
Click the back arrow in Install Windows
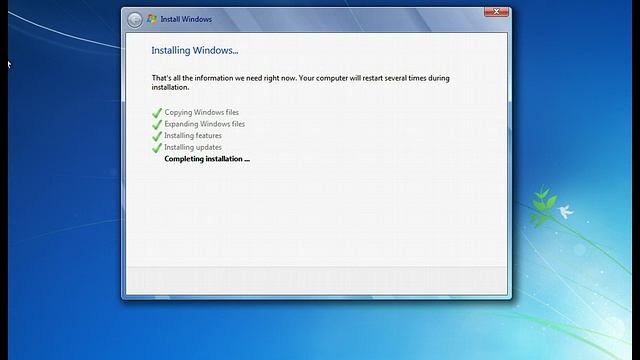(135, 19)
